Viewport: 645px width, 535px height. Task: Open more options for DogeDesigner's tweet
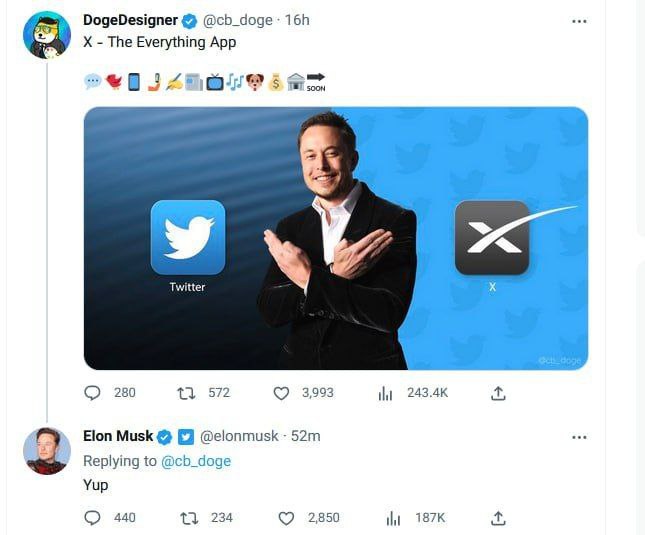579,21
